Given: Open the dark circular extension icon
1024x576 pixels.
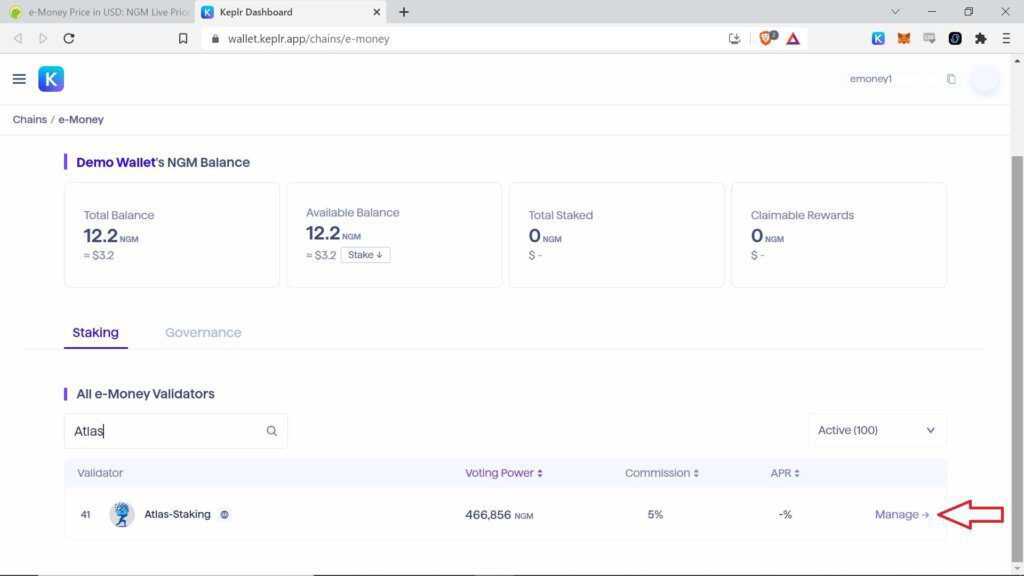Looking at the screenshot, I should point(955,39).
